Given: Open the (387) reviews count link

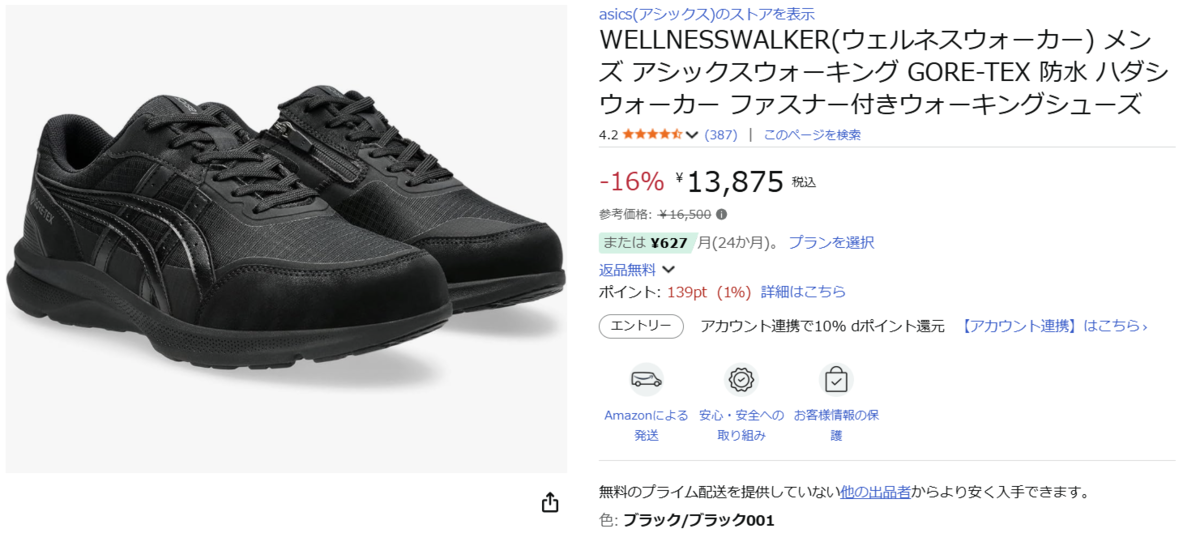Looking at the screenshot, I should 721,135.
